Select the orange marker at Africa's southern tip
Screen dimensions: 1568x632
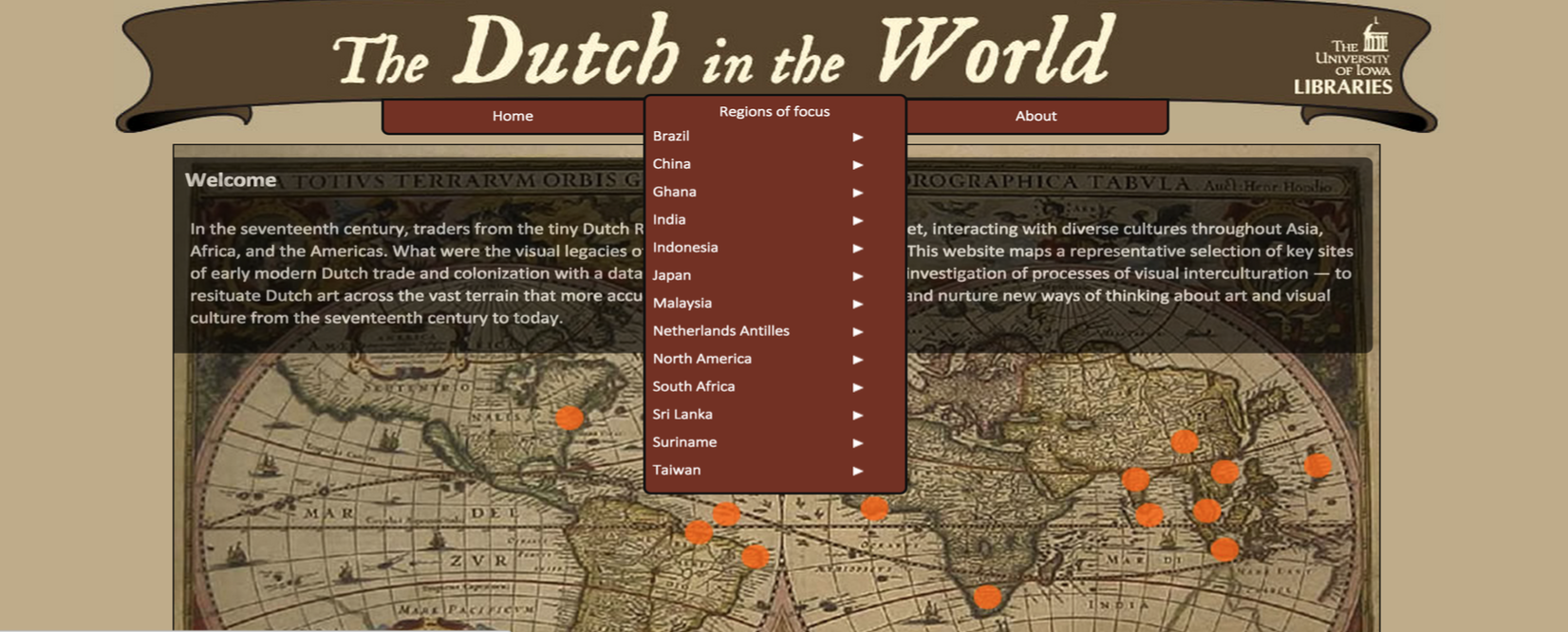pyautogui.click(x=987, y=597)
